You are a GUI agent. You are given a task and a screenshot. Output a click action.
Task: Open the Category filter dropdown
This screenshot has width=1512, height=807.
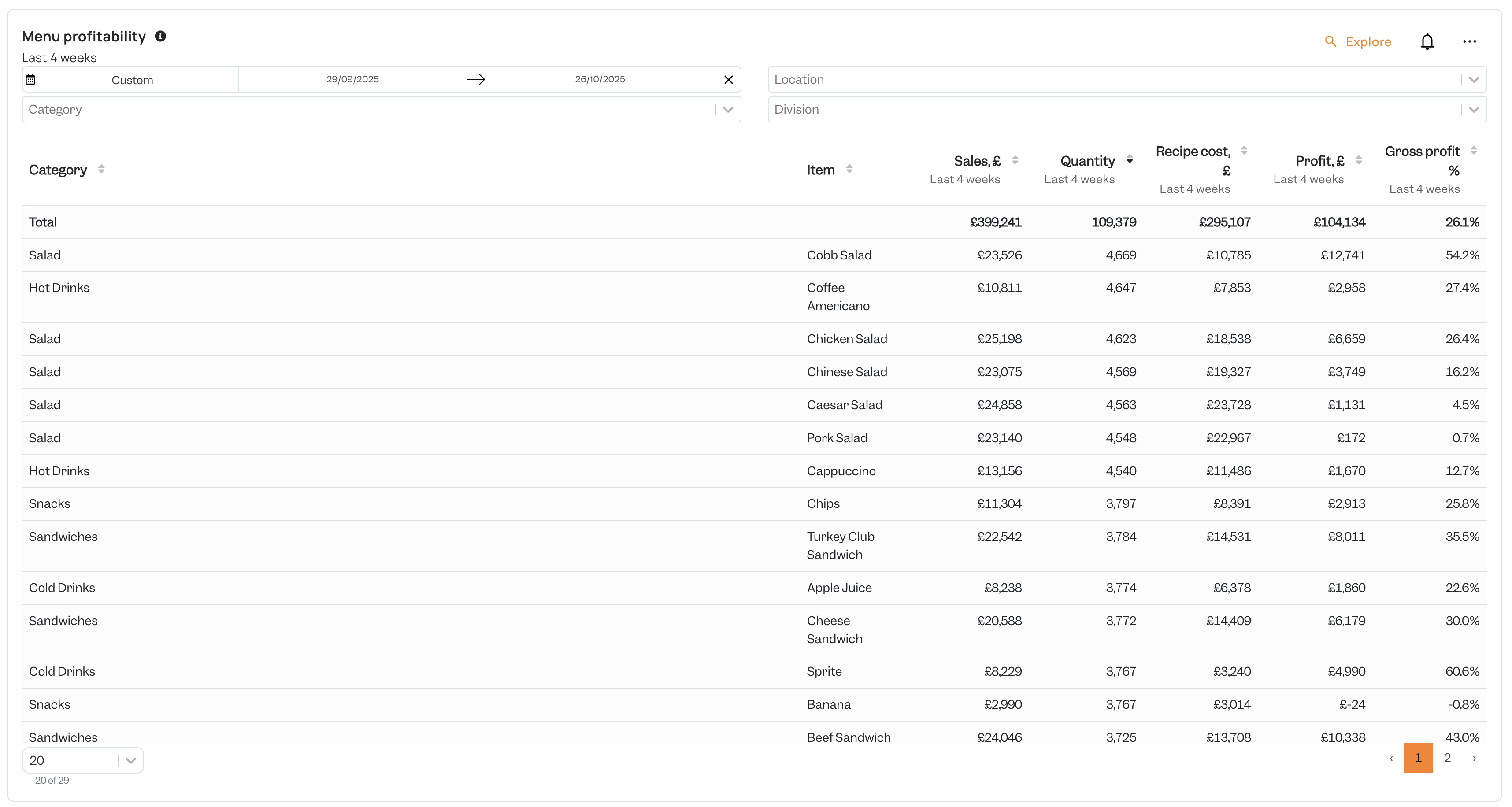pos(382,109)
